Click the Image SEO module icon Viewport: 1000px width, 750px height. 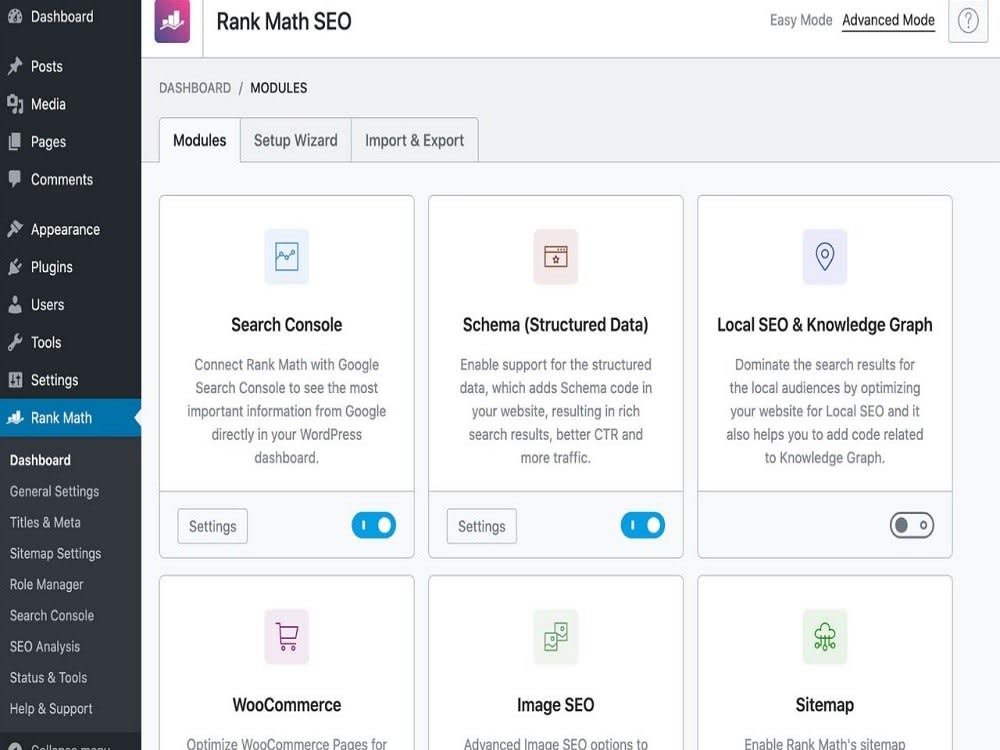(555, 636)
